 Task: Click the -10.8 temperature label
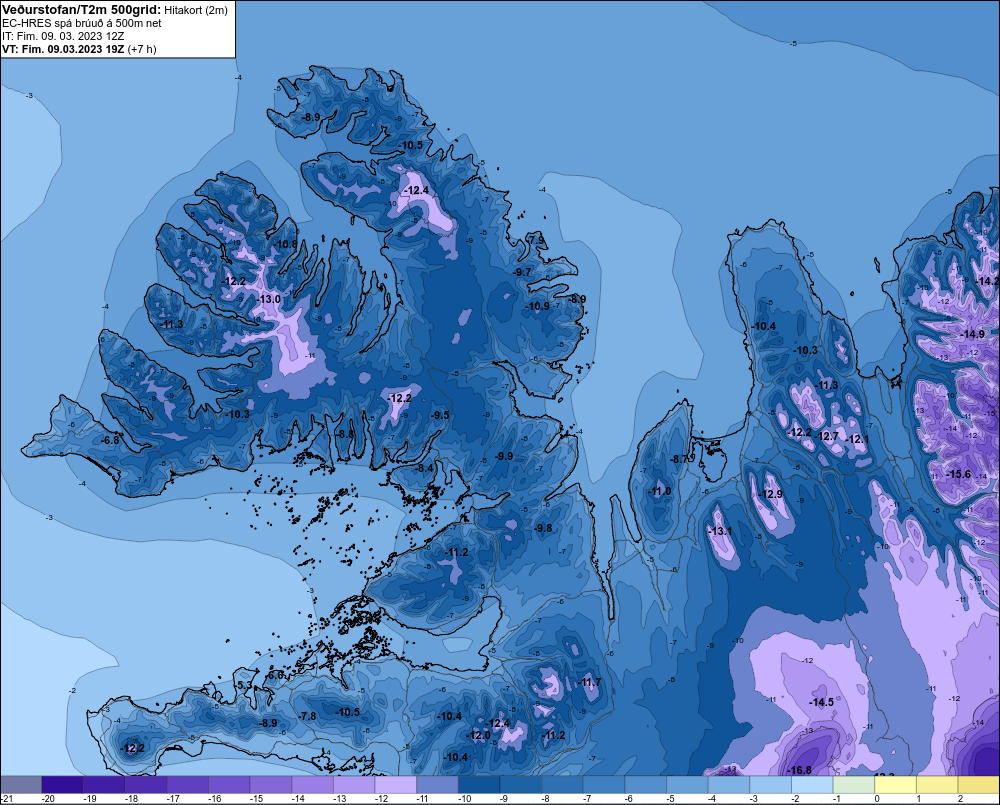pos(286,244)
